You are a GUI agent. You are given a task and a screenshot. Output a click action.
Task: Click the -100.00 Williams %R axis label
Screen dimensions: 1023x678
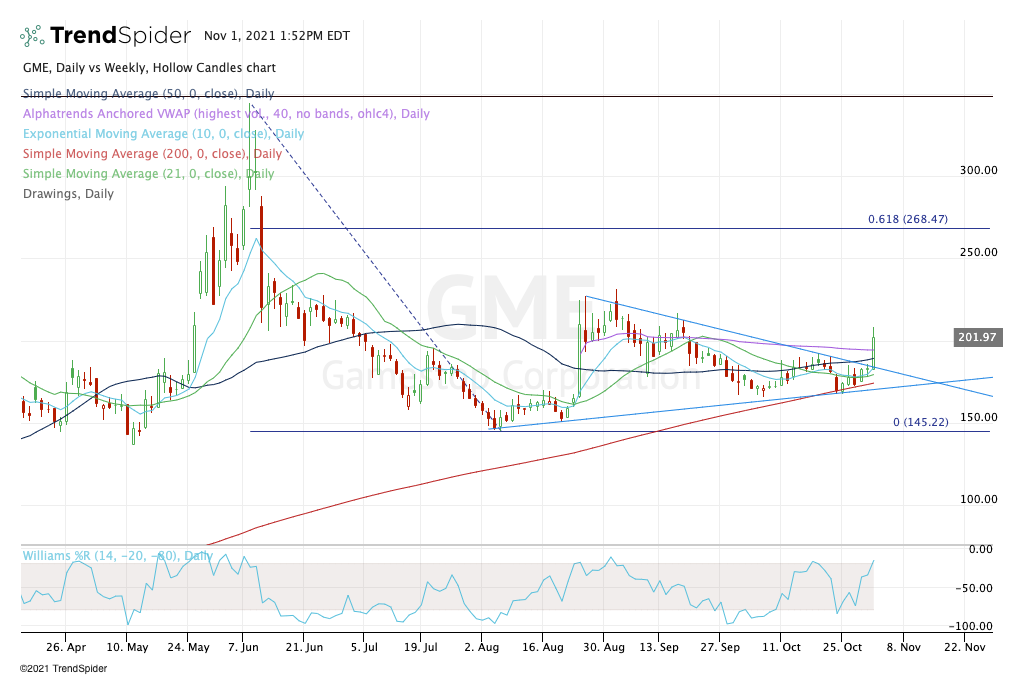[x=972, y=626]
